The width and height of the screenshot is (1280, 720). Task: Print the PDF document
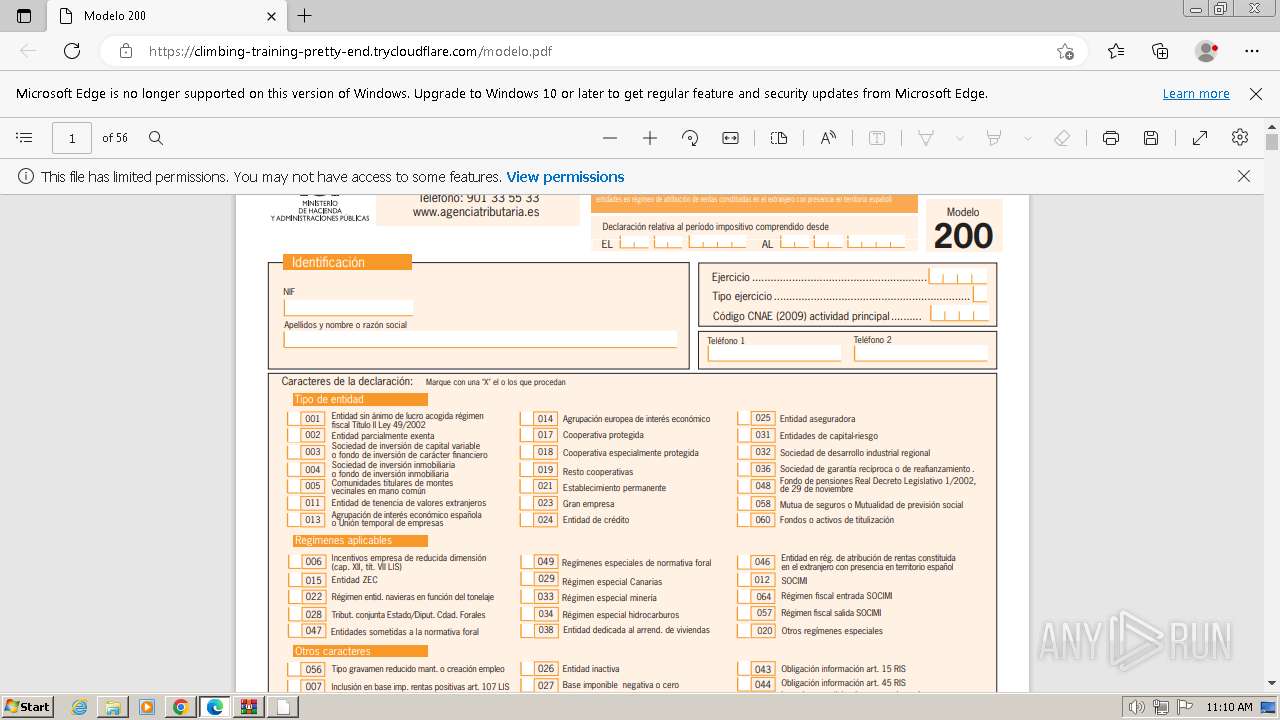pyautogui.click(x=1111, y=138)
